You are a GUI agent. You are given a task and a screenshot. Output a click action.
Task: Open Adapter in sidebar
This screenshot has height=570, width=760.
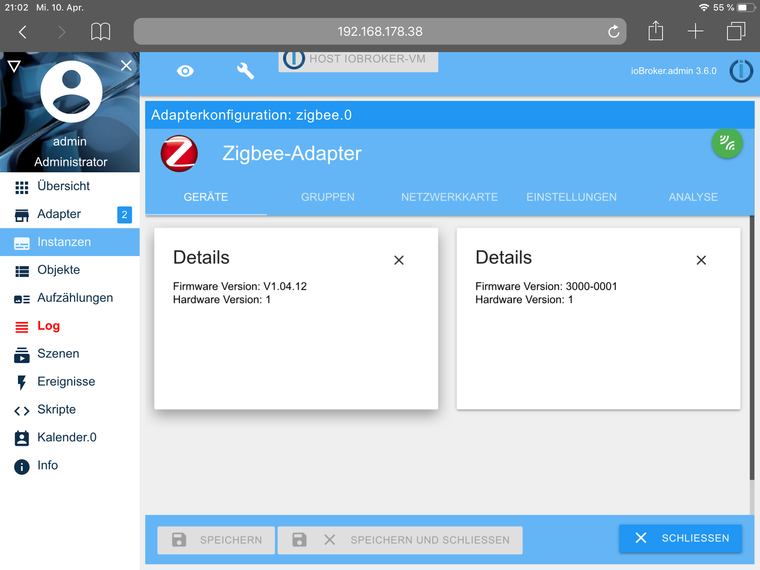(70, 214)
